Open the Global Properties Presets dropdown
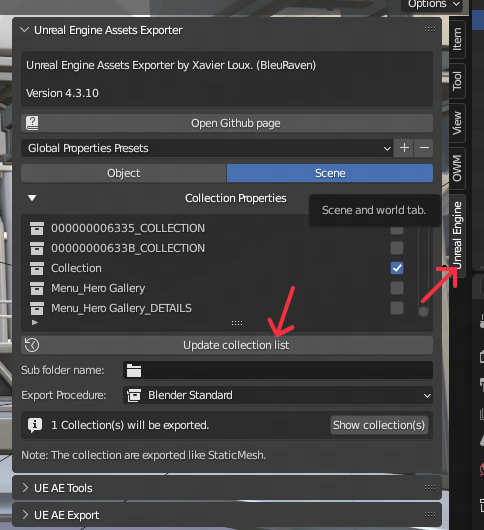Screen dimensions: 484x530 207,148
